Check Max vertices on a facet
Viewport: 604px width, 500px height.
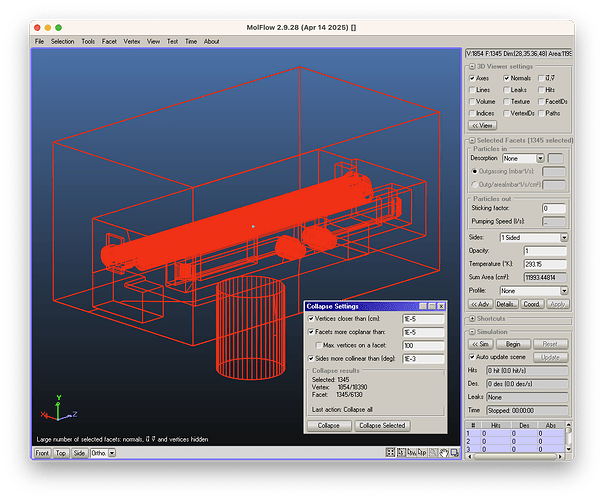(319, 345)
